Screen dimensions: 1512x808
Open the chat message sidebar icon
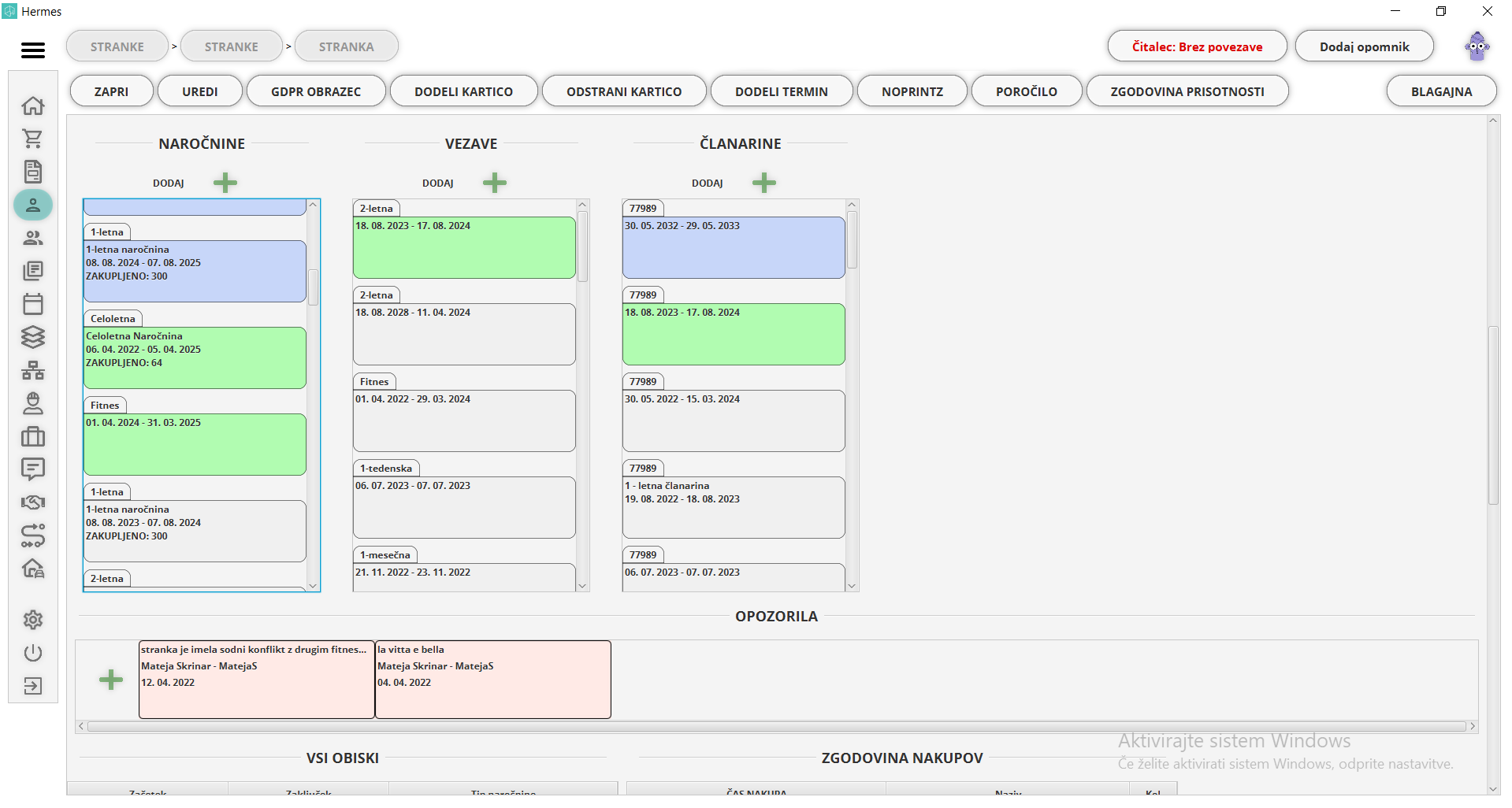tap(33, 469)
